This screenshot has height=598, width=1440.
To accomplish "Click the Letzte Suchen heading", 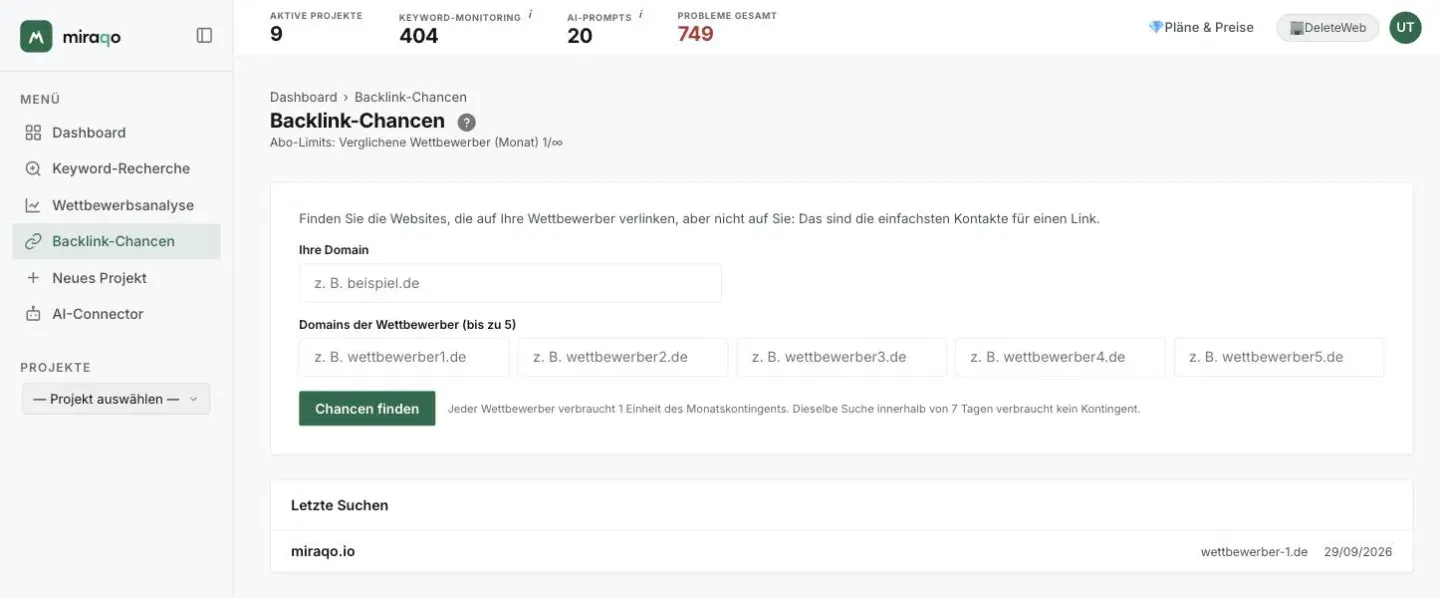I will click(x=340, y=505).
